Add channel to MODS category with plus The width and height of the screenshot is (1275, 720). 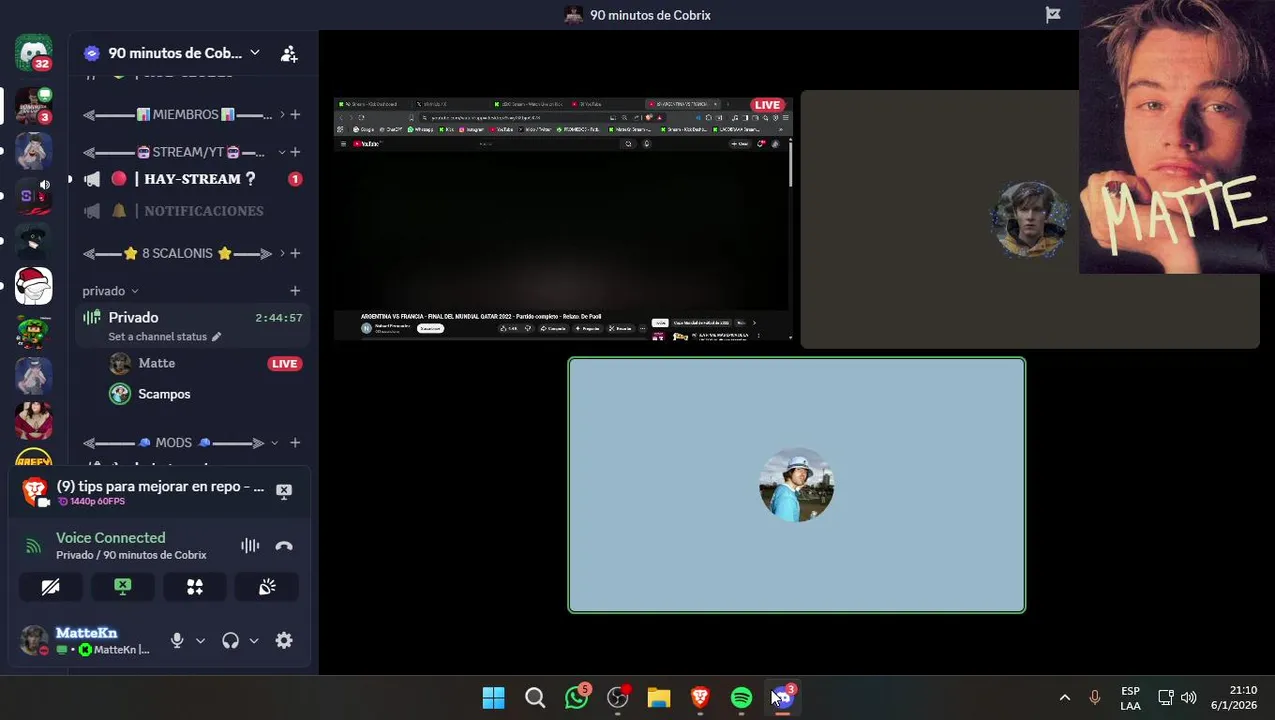point(295,443)
